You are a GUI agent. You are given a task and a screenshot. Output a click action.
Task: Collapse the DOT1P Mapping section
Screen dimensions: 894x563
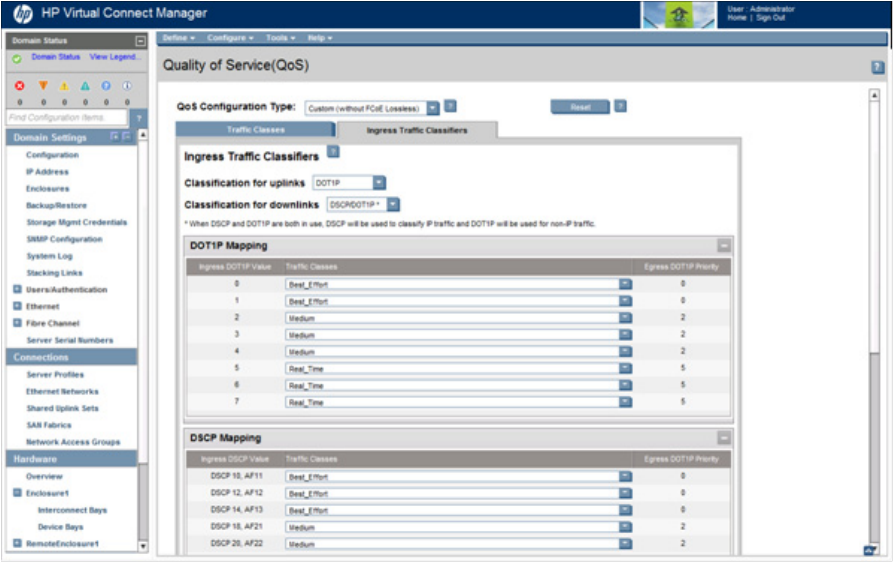(724, 246)
